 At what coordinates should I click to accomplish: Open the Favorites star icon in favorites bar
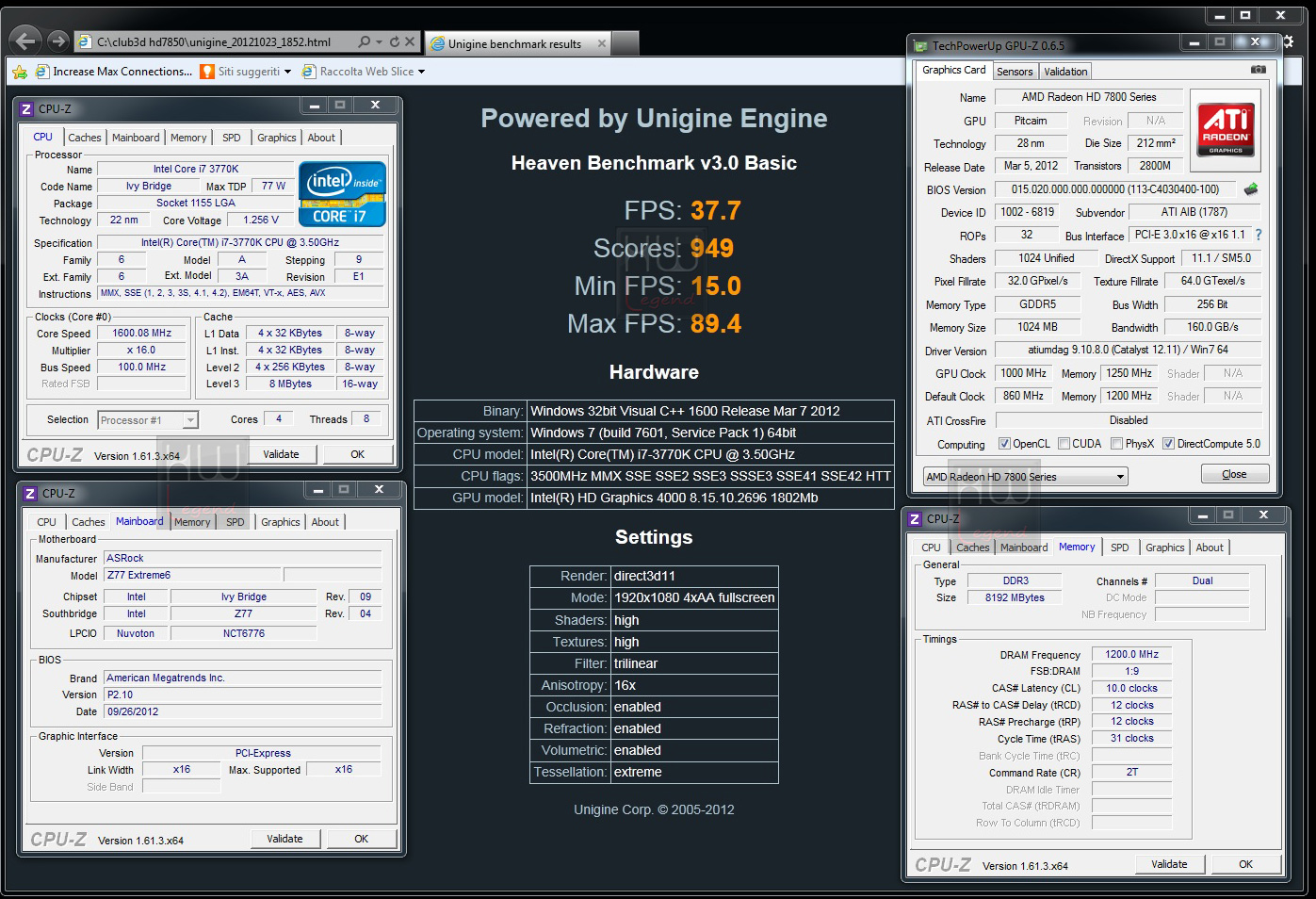point(19,72)
